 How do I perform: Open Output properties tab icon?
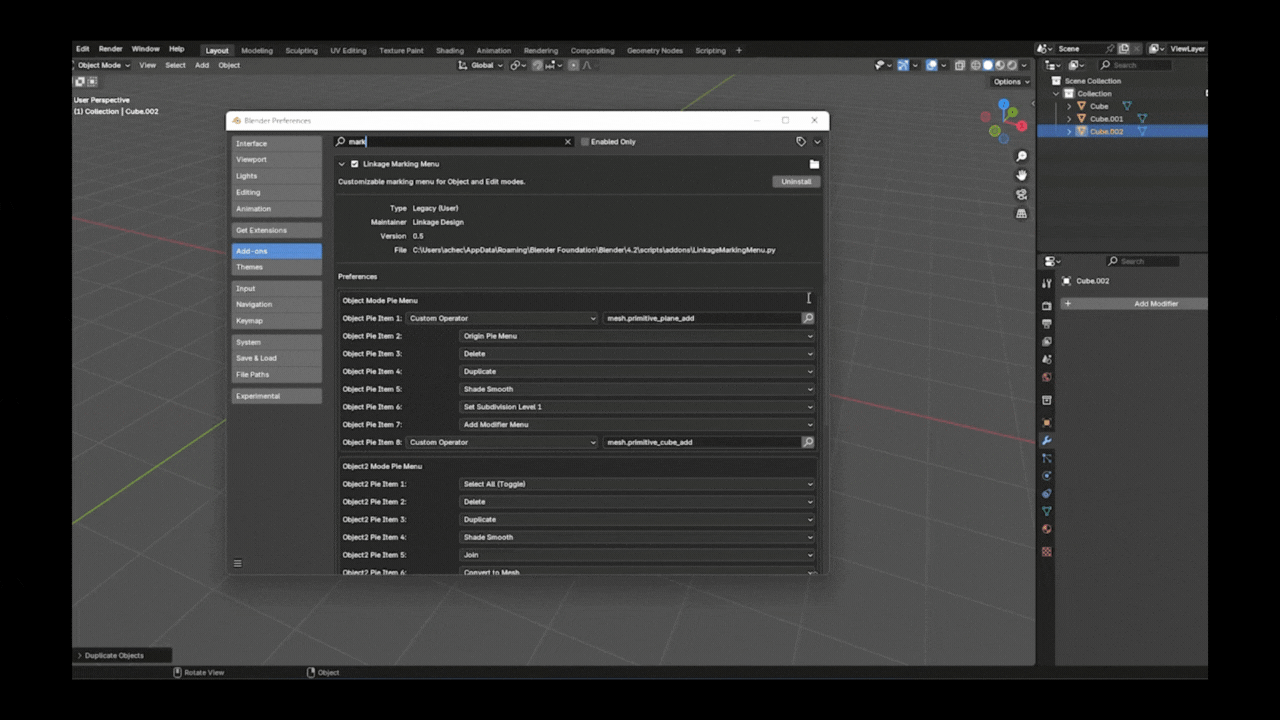click(x=1047, y=324)
